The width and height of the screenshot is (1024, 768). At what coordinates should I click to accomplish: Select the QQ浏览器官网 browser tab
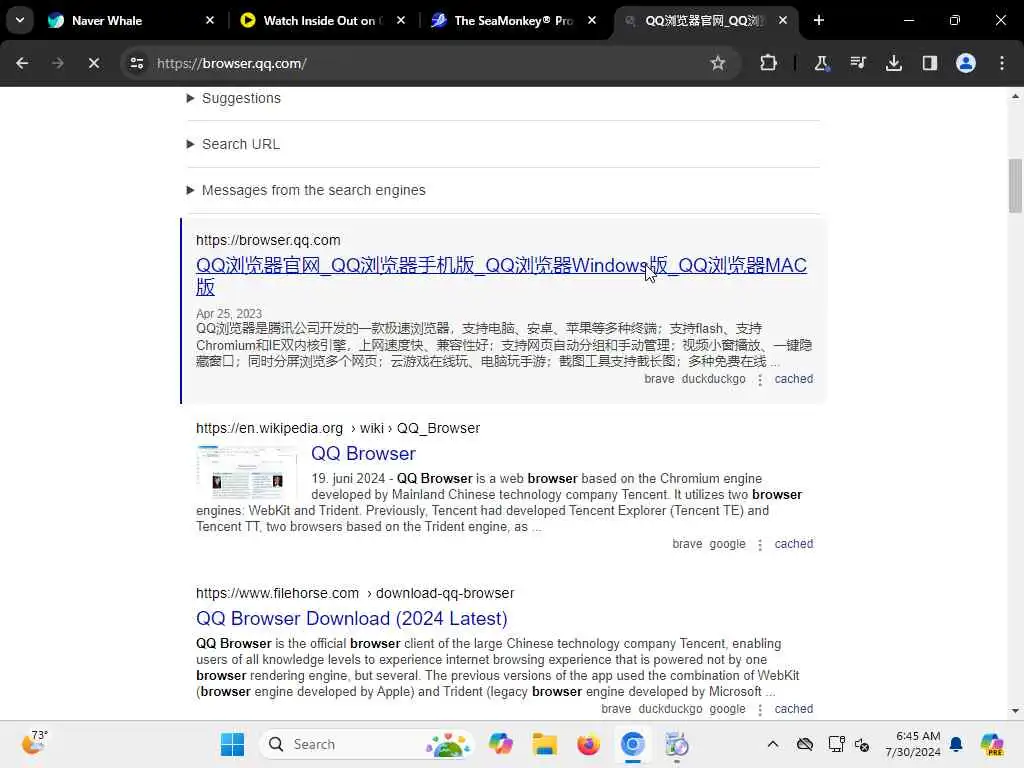tap(704, 20)
